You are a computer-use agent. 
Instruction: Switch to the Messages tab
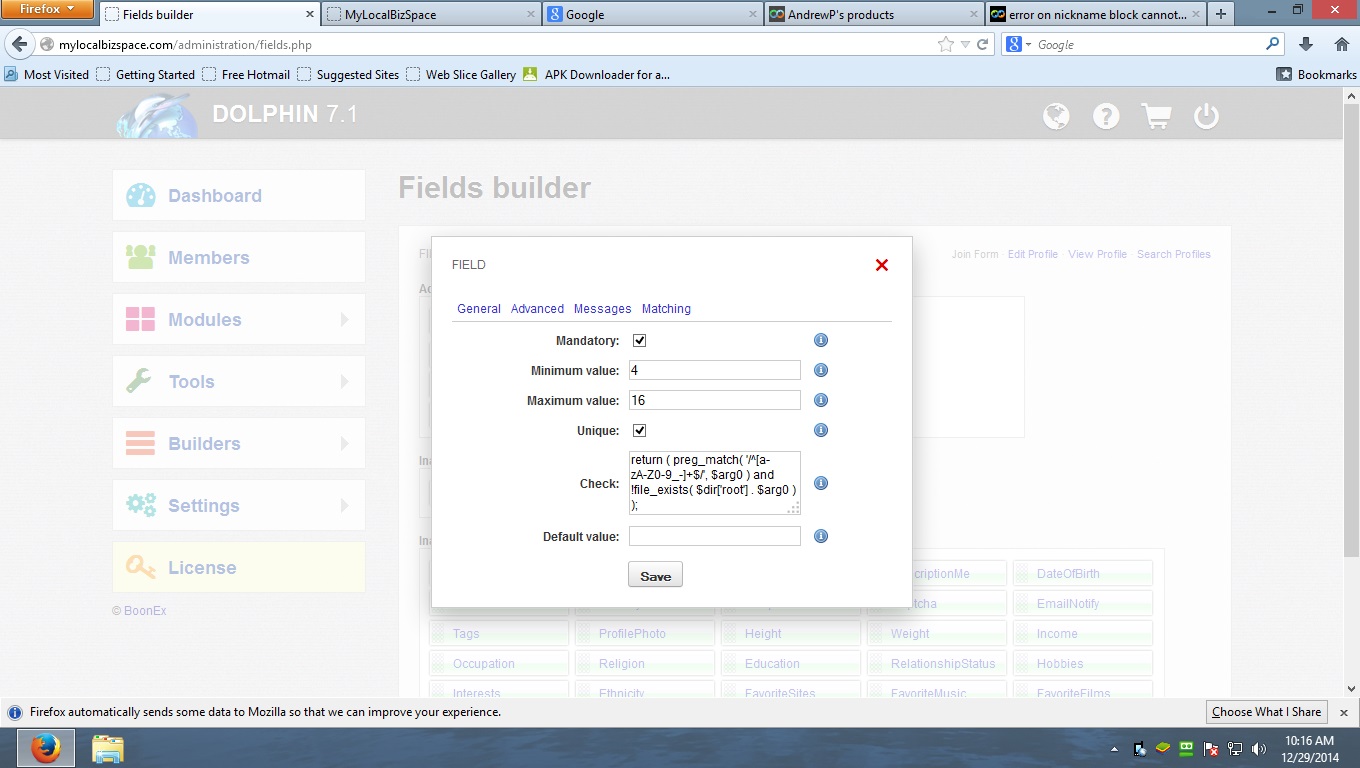point(603,309)
